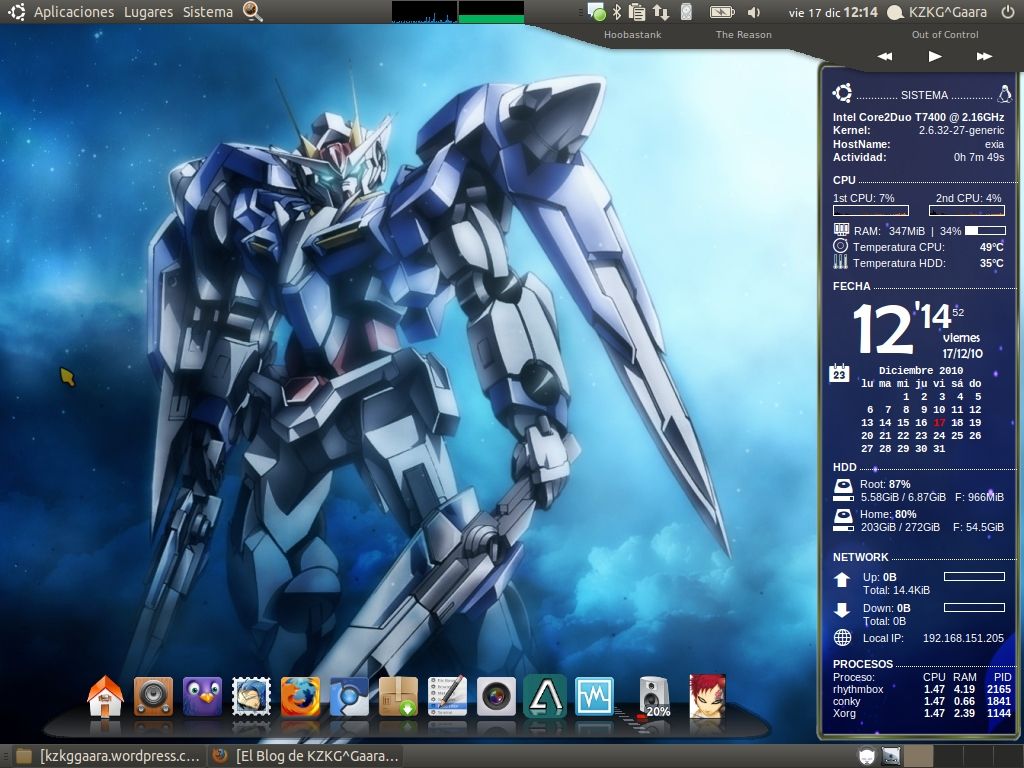Open the system monitor graph icon in dock
The image size is (1024, 768).
594,696
